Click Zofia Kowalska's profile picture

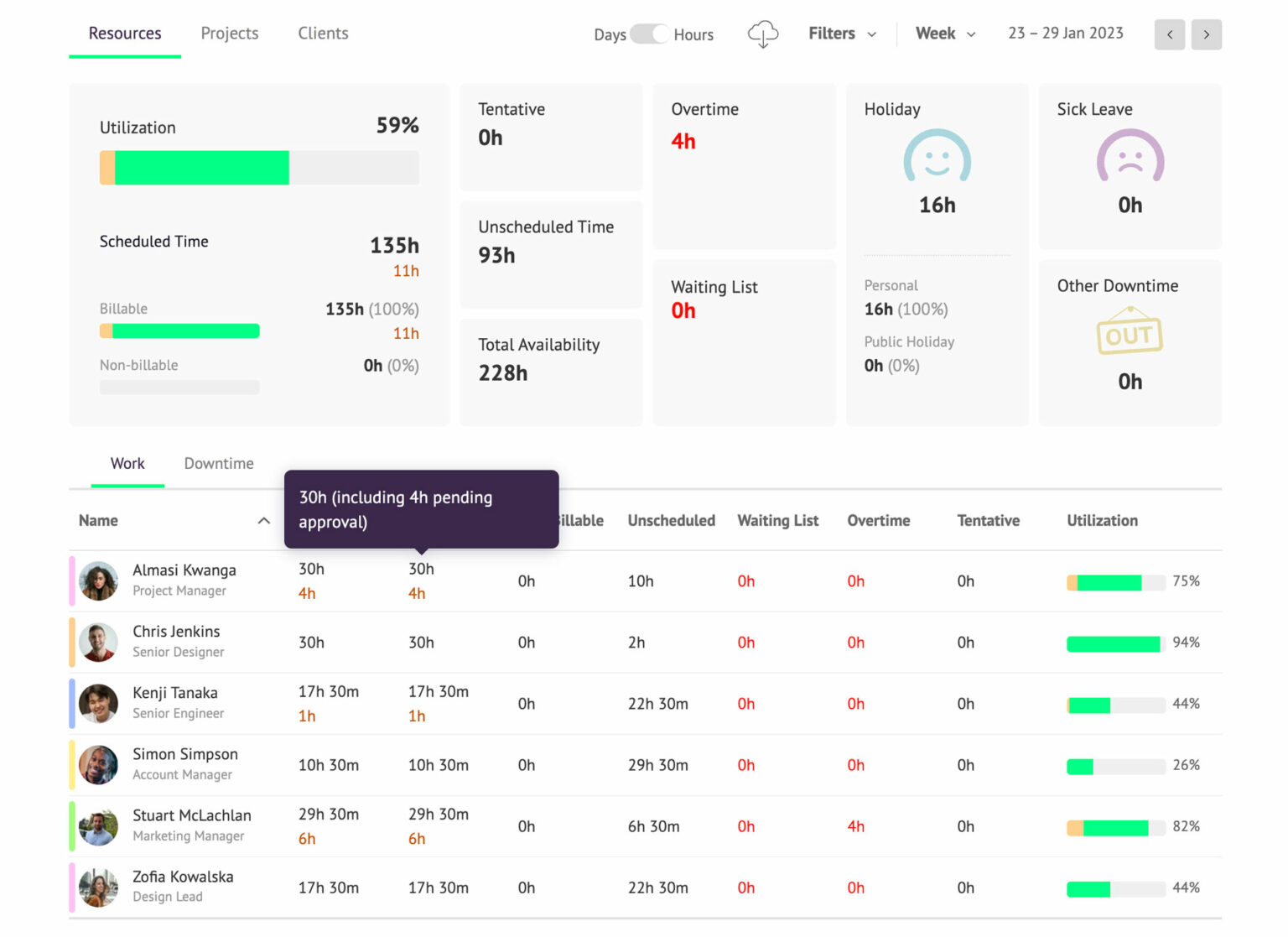coord(98,888)
